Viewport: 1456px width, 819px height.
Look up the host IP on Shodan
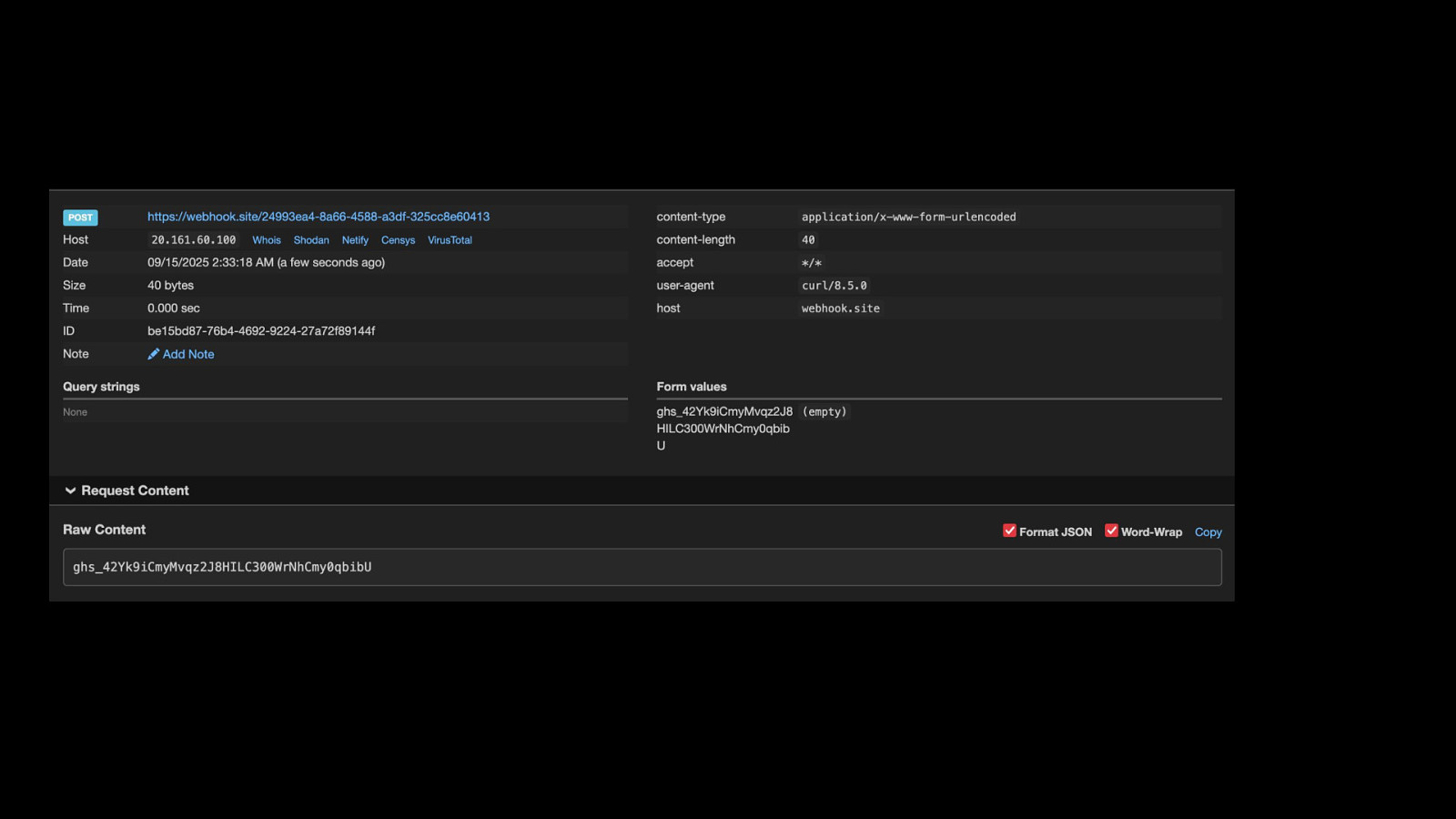pos(311,240)
